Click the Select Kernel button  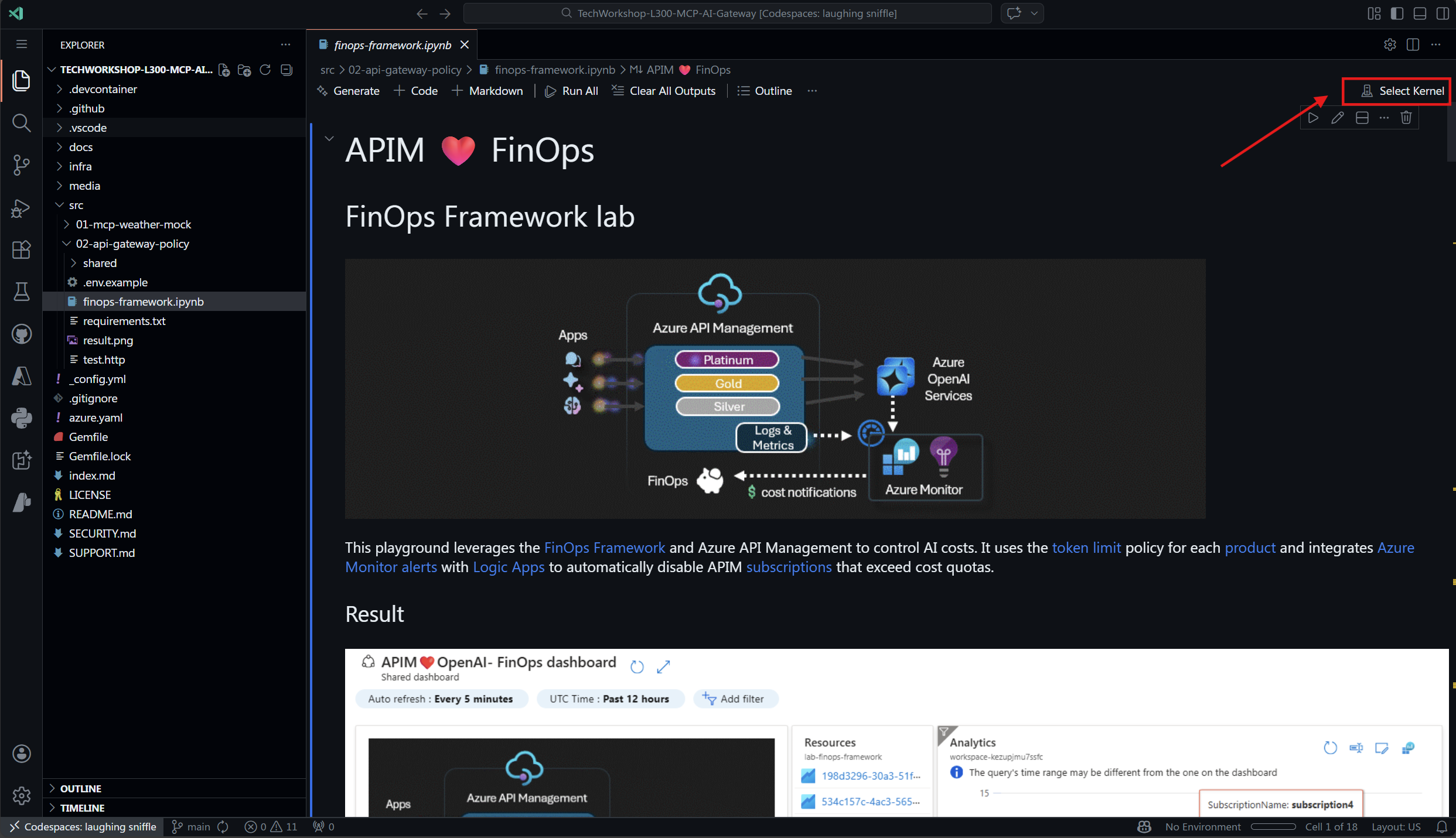point(1402,91)
